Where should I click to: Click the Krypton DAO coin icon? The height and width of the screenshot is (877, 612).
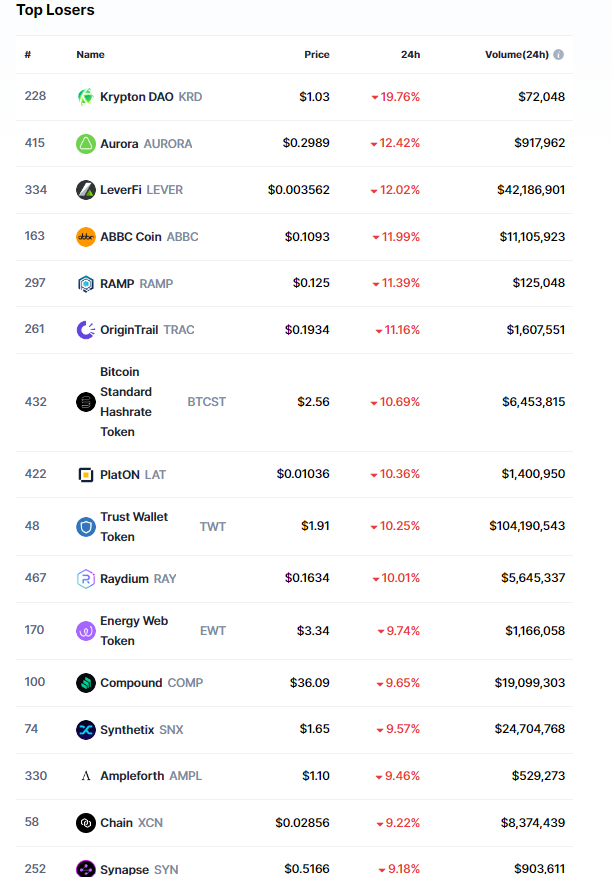[x=86, y=97]
